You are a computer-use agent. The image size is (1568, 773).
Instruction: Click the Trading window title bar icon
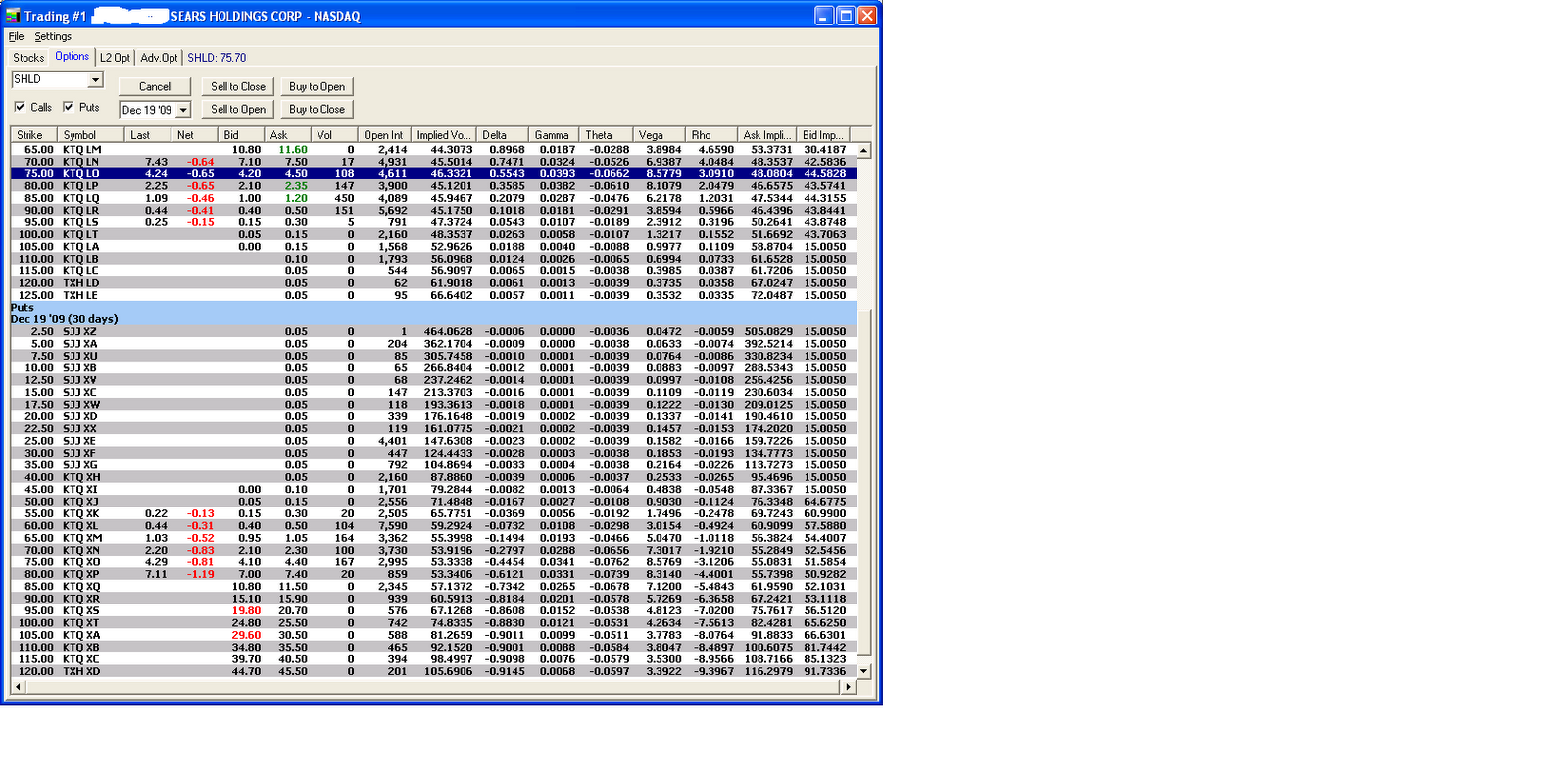coord(13,16)
